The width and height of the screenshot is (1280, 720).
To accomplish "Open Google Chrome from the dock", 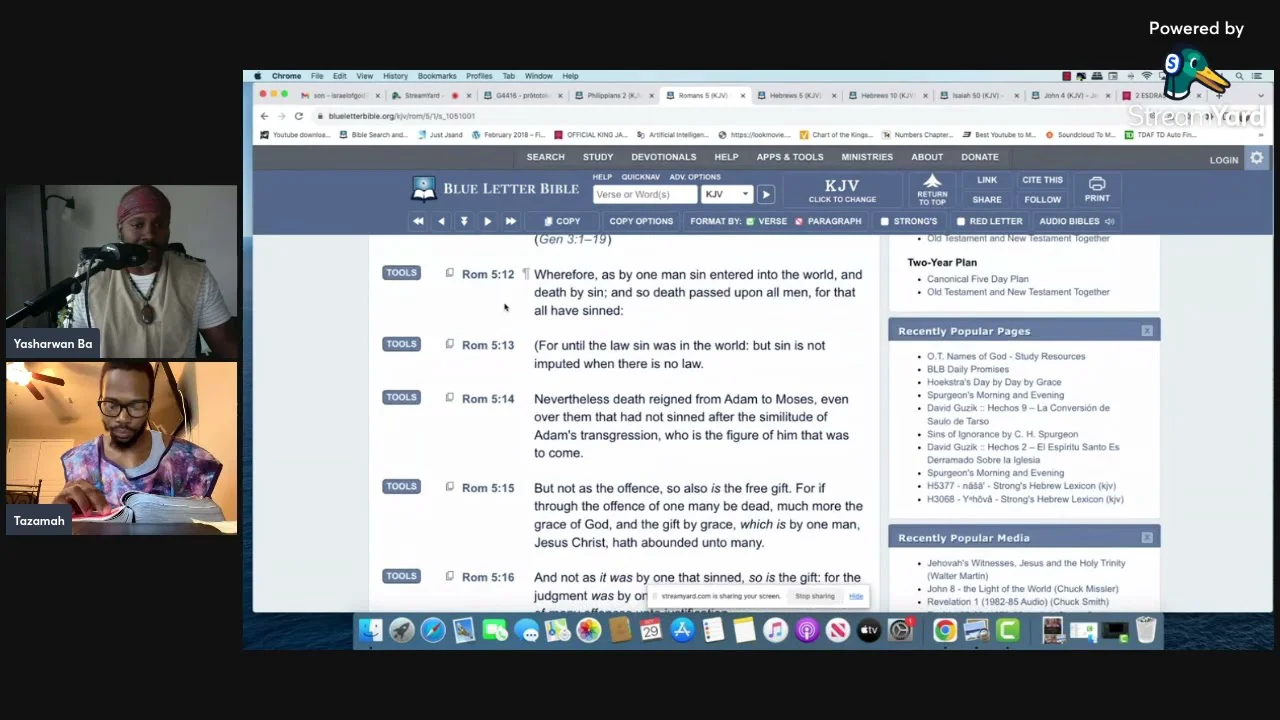I will point(945,630).
